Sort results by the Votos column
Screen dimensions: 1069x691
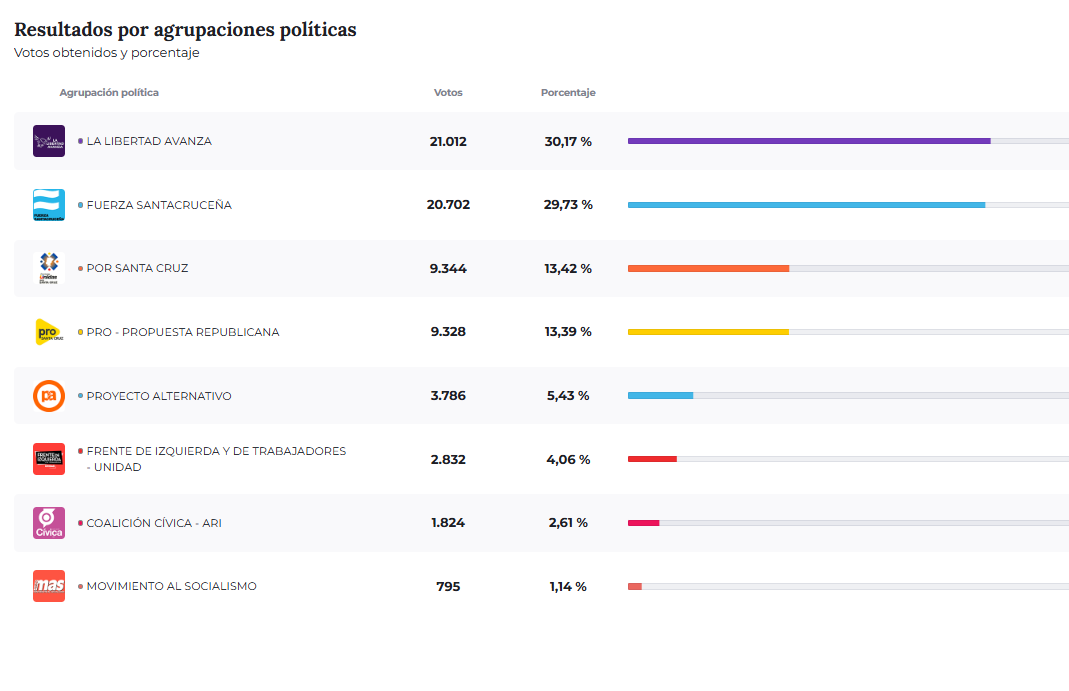448,92
